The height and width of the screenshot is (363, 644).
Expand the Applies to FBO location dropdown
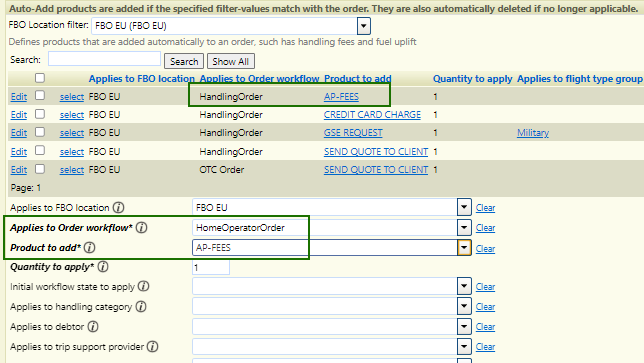click(464, 207)
